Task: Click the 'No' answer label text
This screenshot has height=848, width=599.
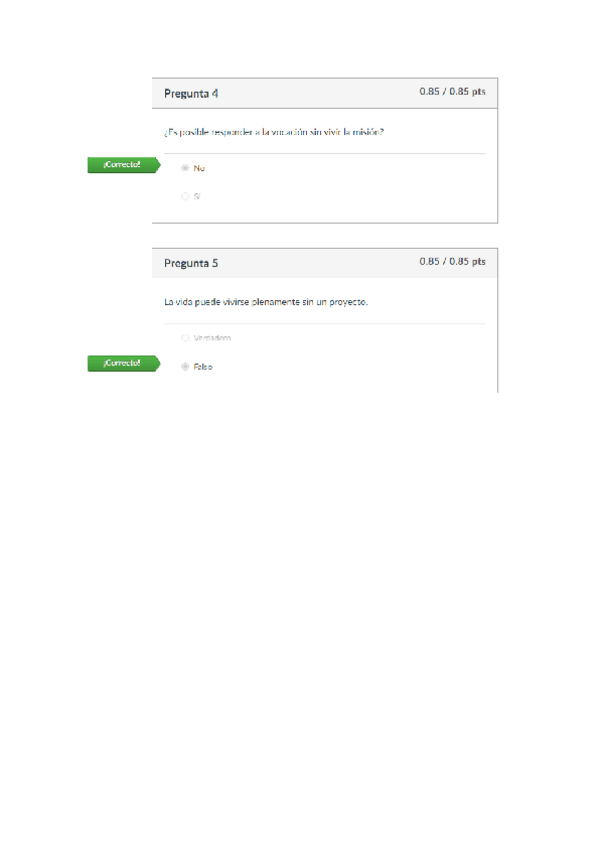Action: (199, 168)
